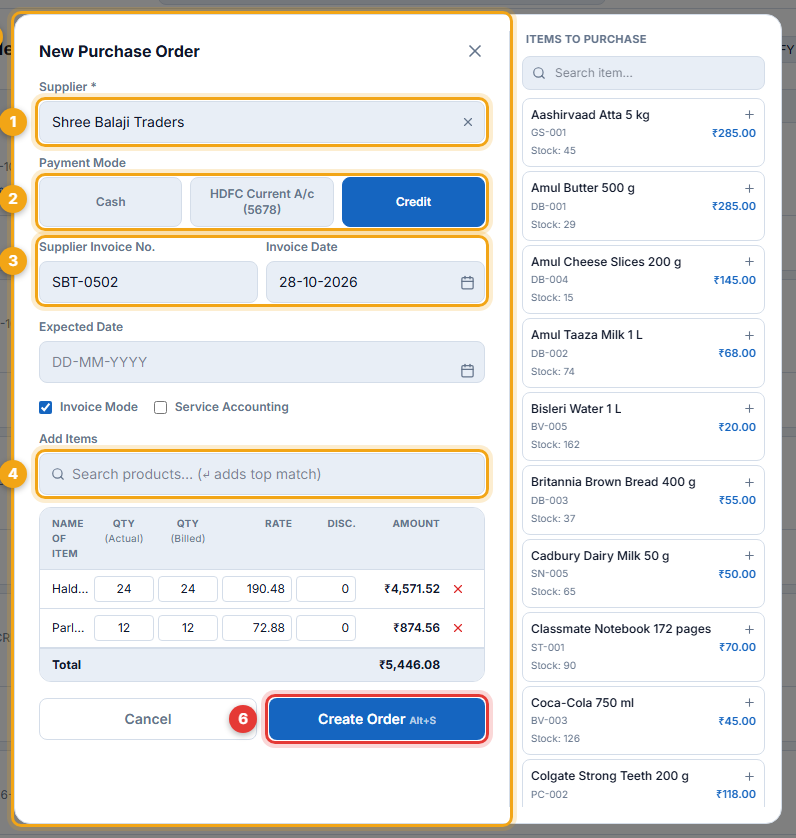Screen dimensions: 796x838
Task: Add Amul Cheese Slices 200 g with plus
Action: point(749,262)
